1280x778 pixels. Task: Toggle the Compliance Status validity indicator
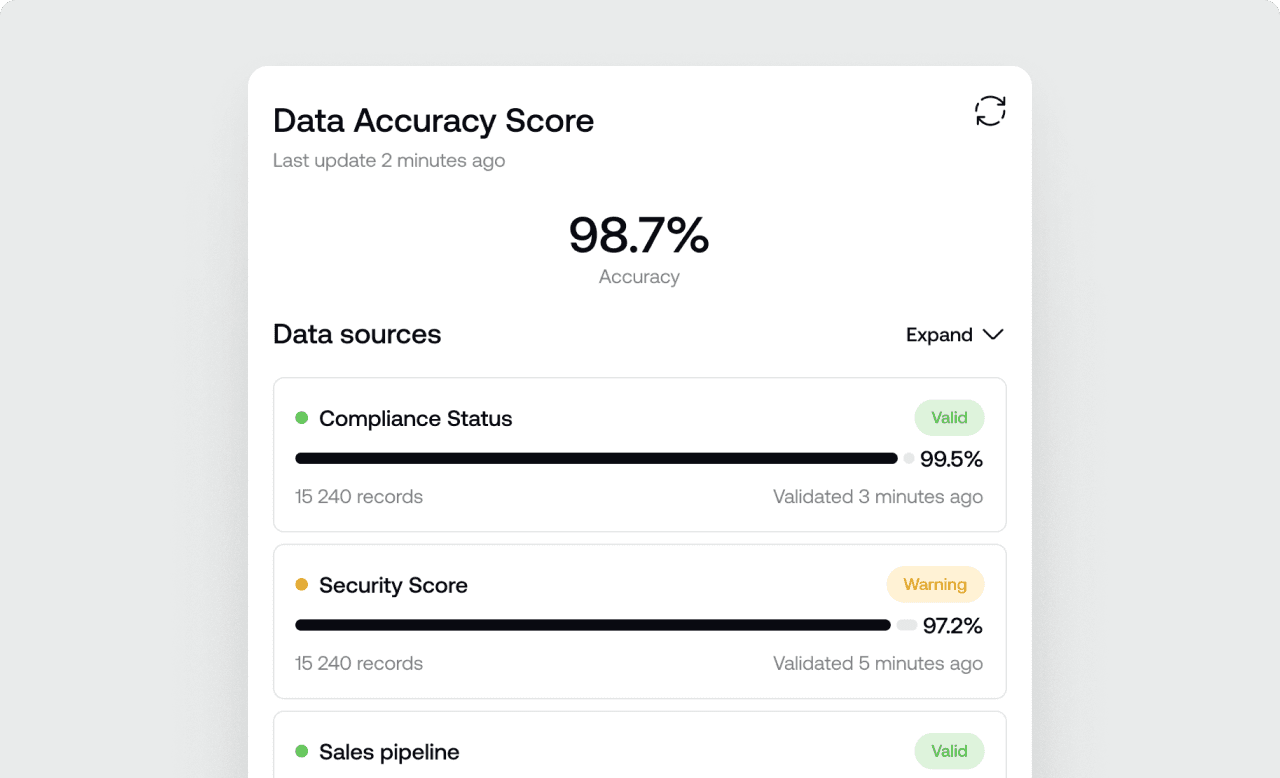[949, 417]
